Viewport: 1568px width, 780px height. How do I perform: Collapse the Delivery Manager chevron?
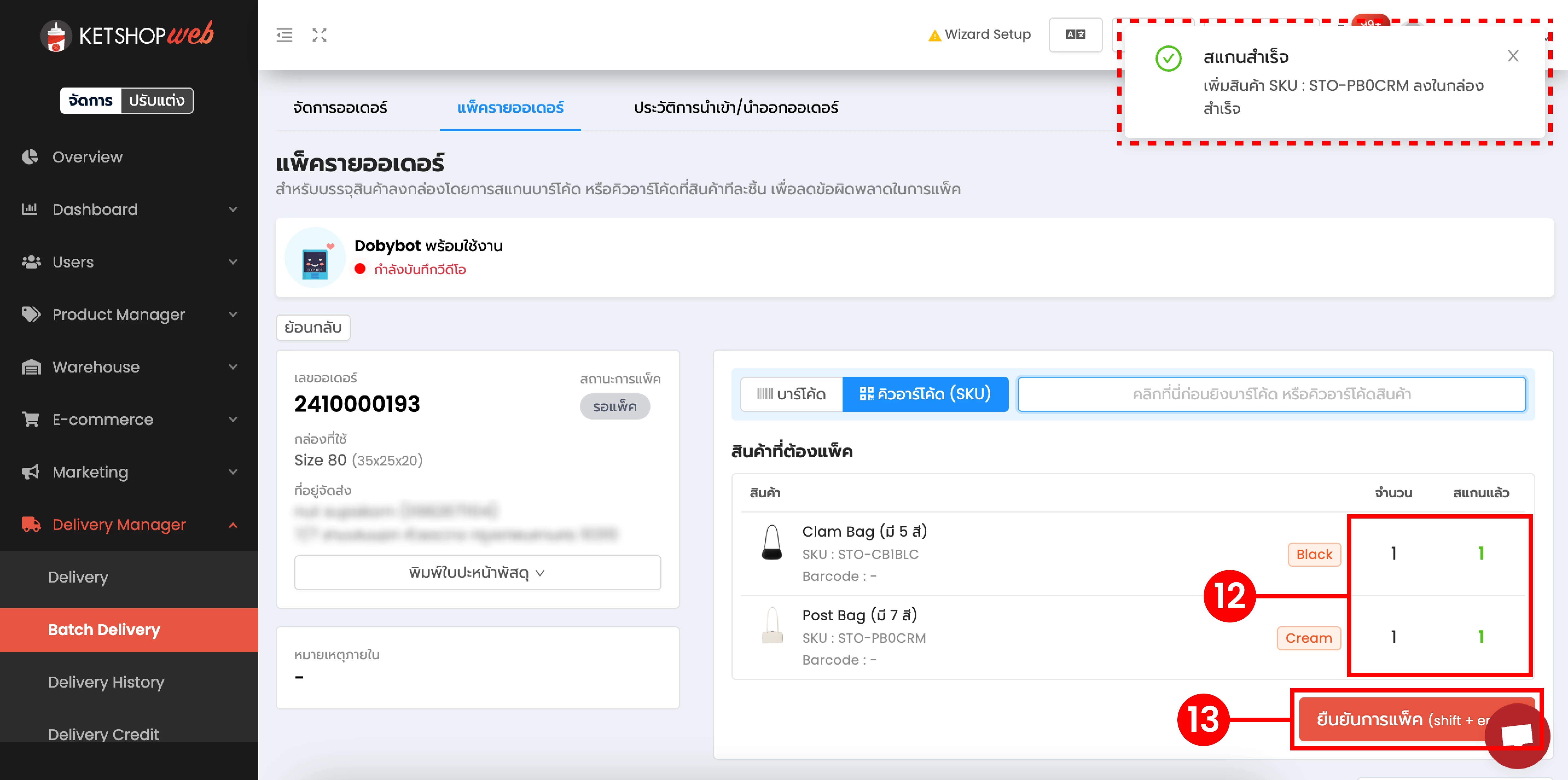pyautogui.click(x=233, y=525)
